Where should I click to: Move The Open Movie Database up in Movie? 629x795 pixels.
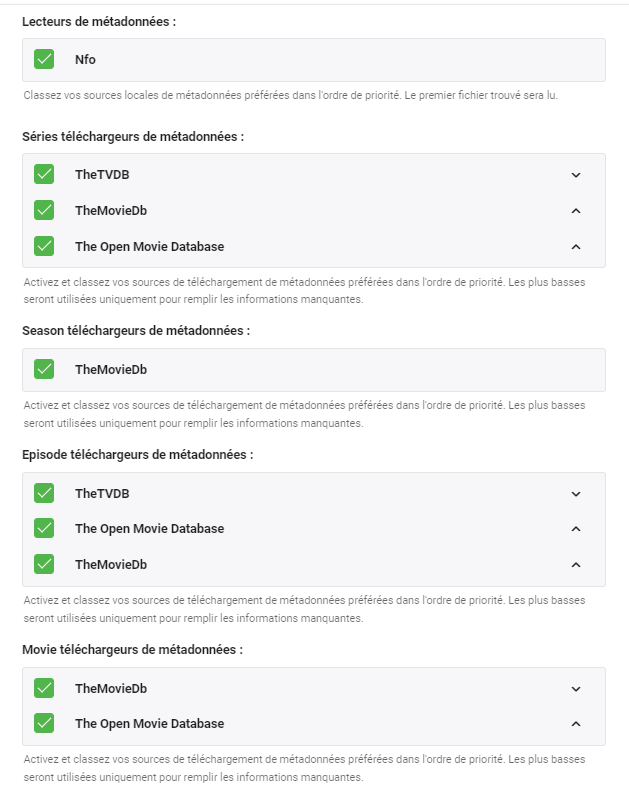(576, 724)
